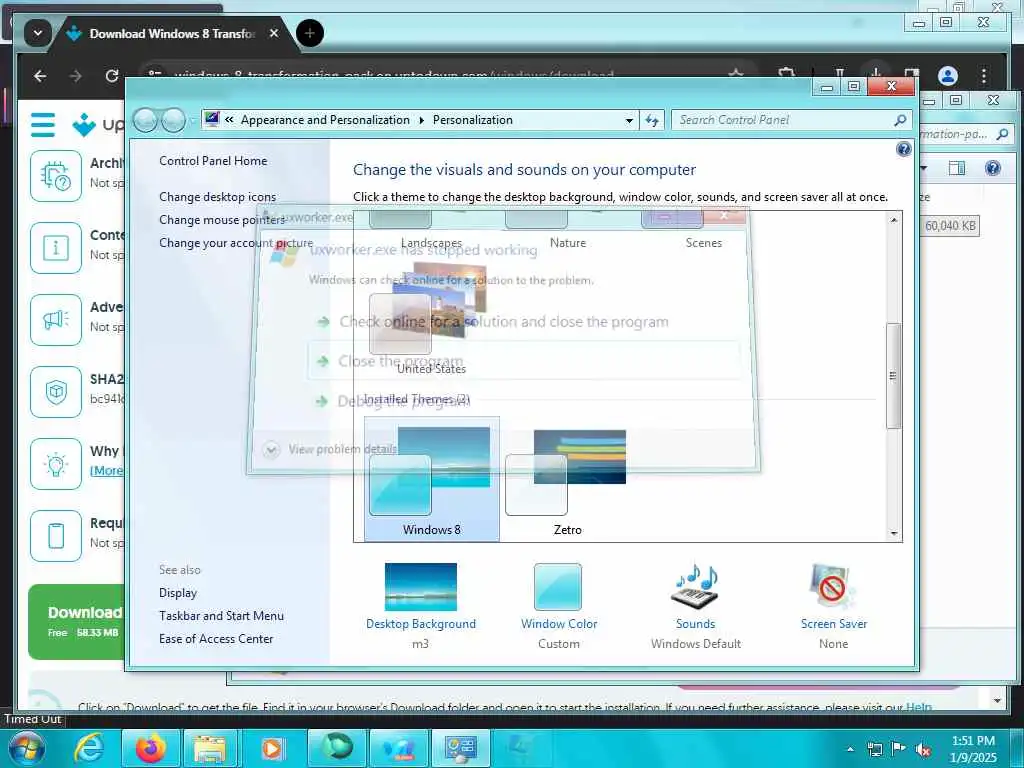Open Screen Saver settings icon
This screenshot has height=768, width=1024.
point(833,586)
